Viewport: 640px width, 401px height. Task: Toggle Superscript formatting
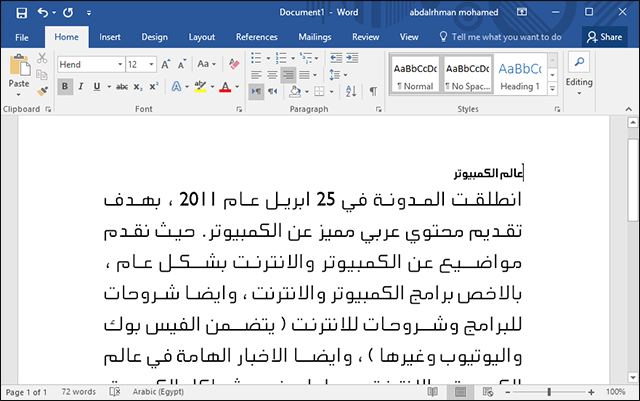(153, 87)
